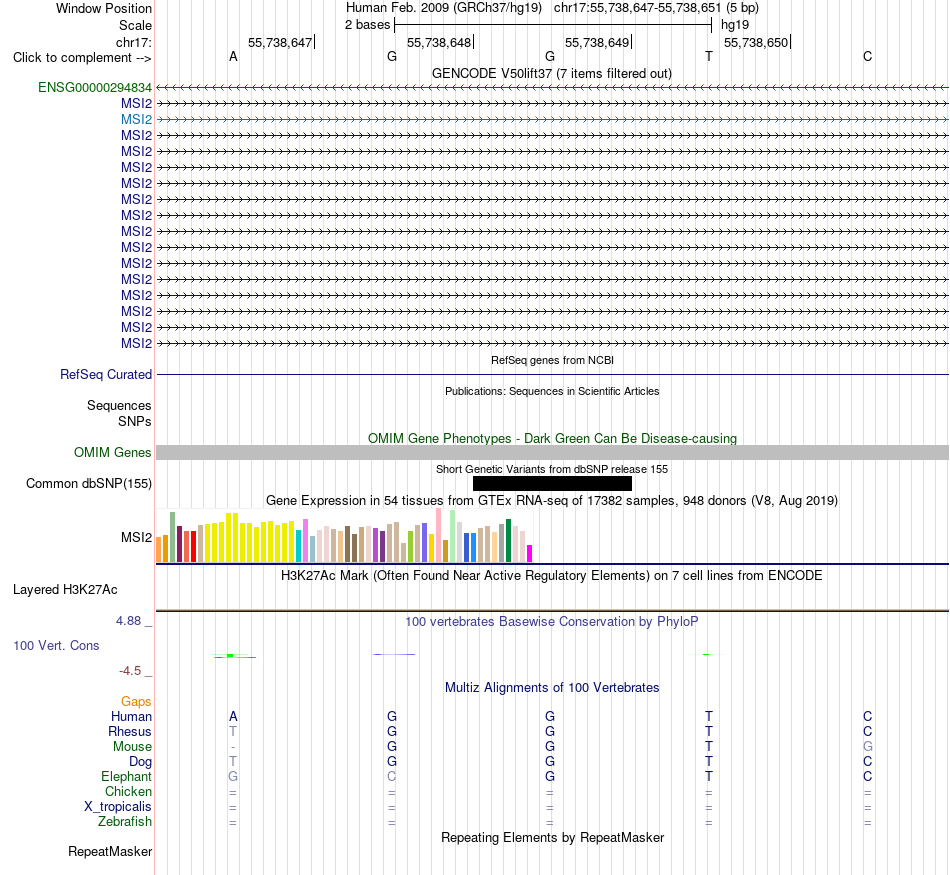The height and width of the screenshot is (875, 950).
Task: Click the Scale label
Action: (x=135, y=25)
